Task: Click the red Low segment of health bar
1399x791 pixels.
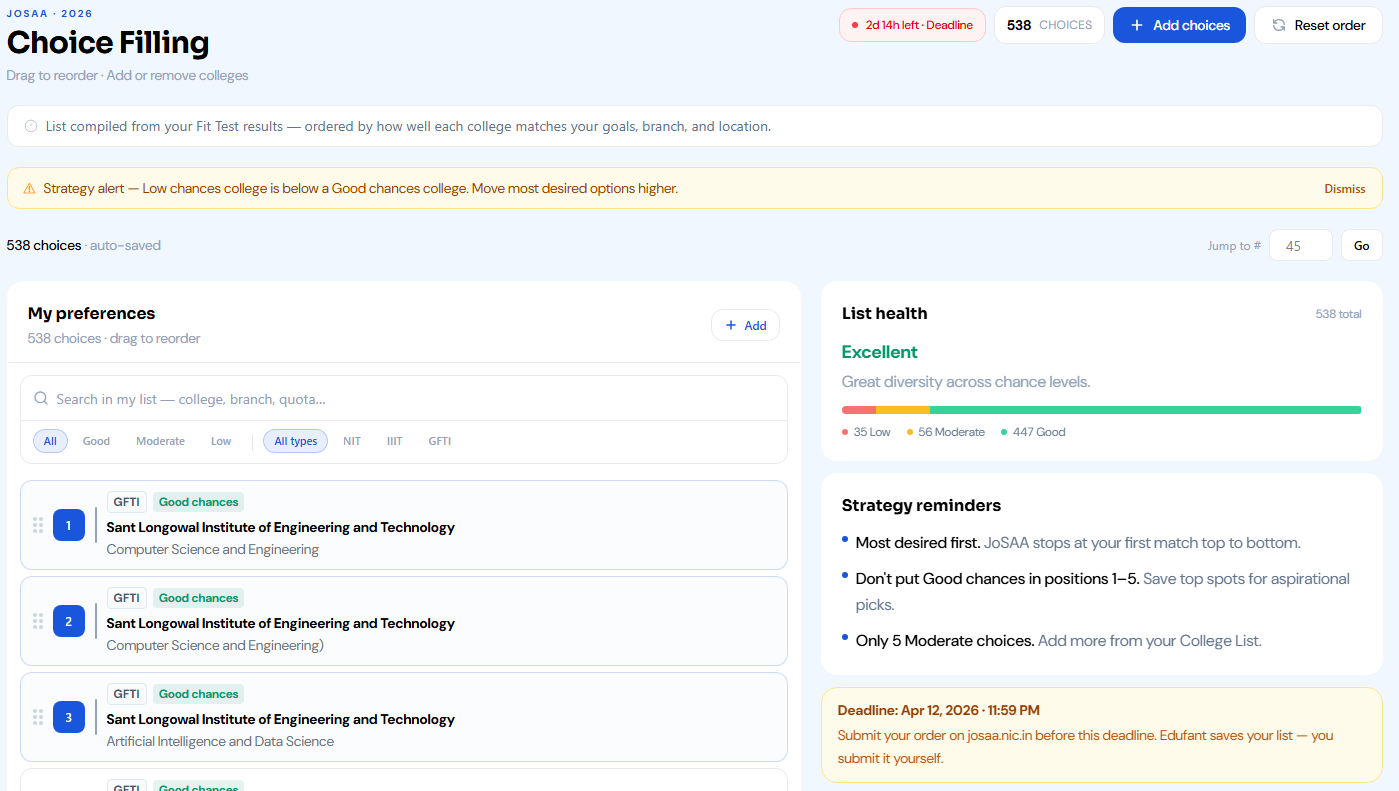Action: [x=859, y=410]
